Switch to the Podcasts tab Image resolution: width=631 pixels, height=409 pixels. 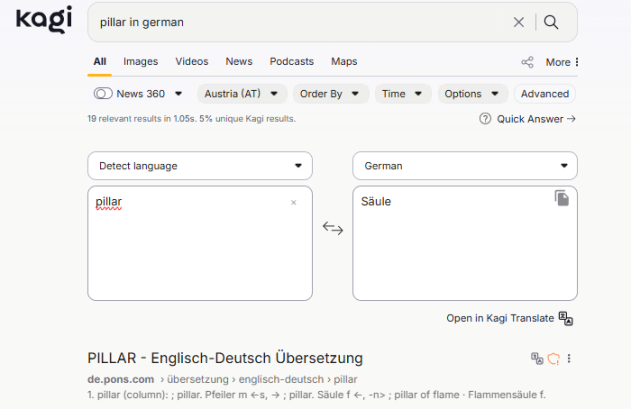tap(291, 62)
